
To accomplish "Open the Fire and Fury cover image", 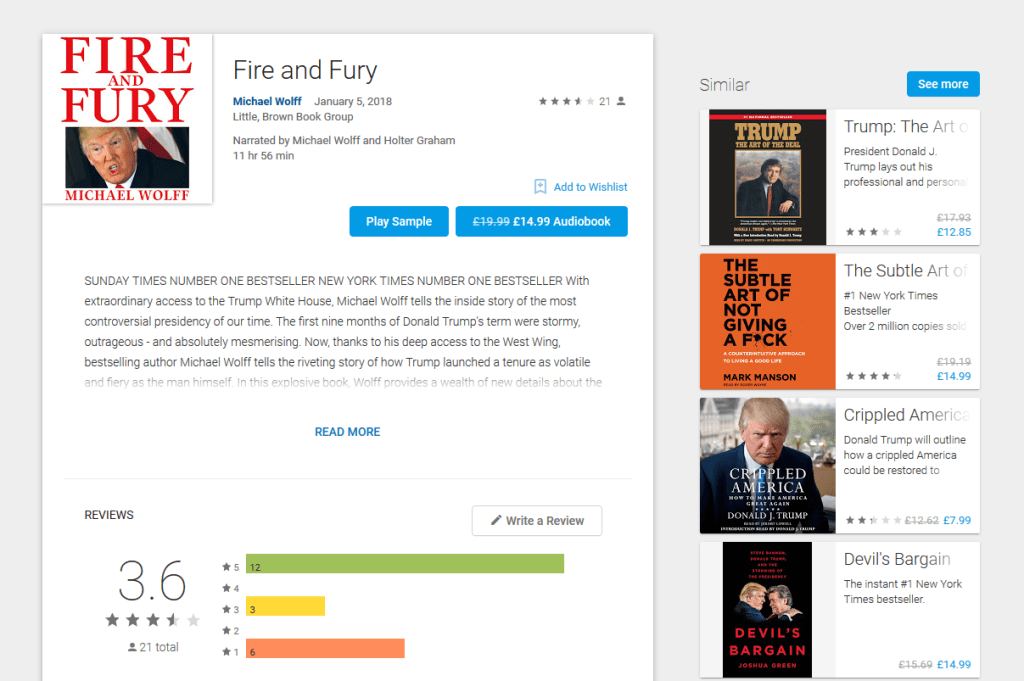I will 127,119.
